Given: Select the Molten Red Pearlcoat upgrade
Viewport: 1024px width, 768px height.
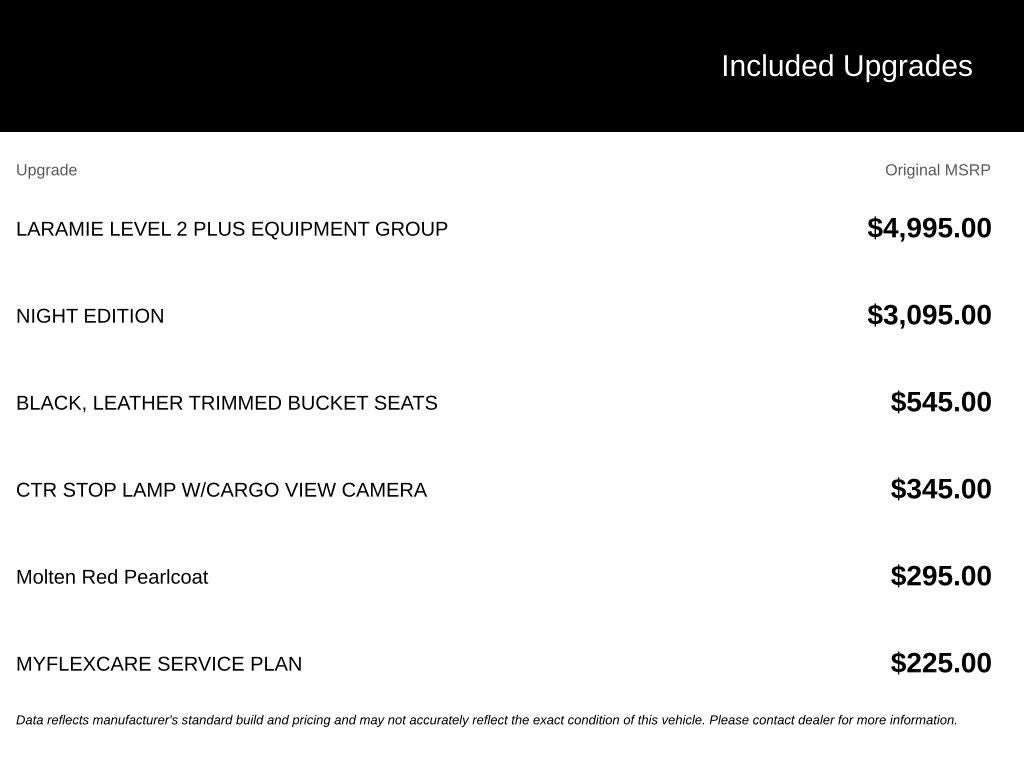Looking at the screenshot, I should point(112,577).
